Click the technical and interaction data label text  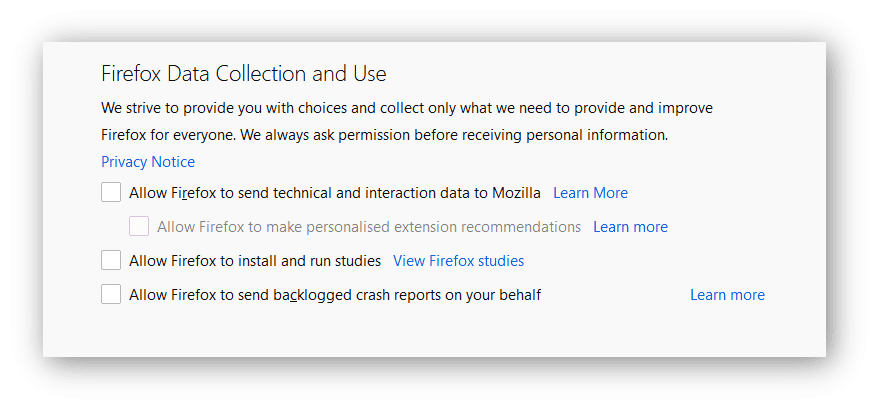tap(334, 193)
